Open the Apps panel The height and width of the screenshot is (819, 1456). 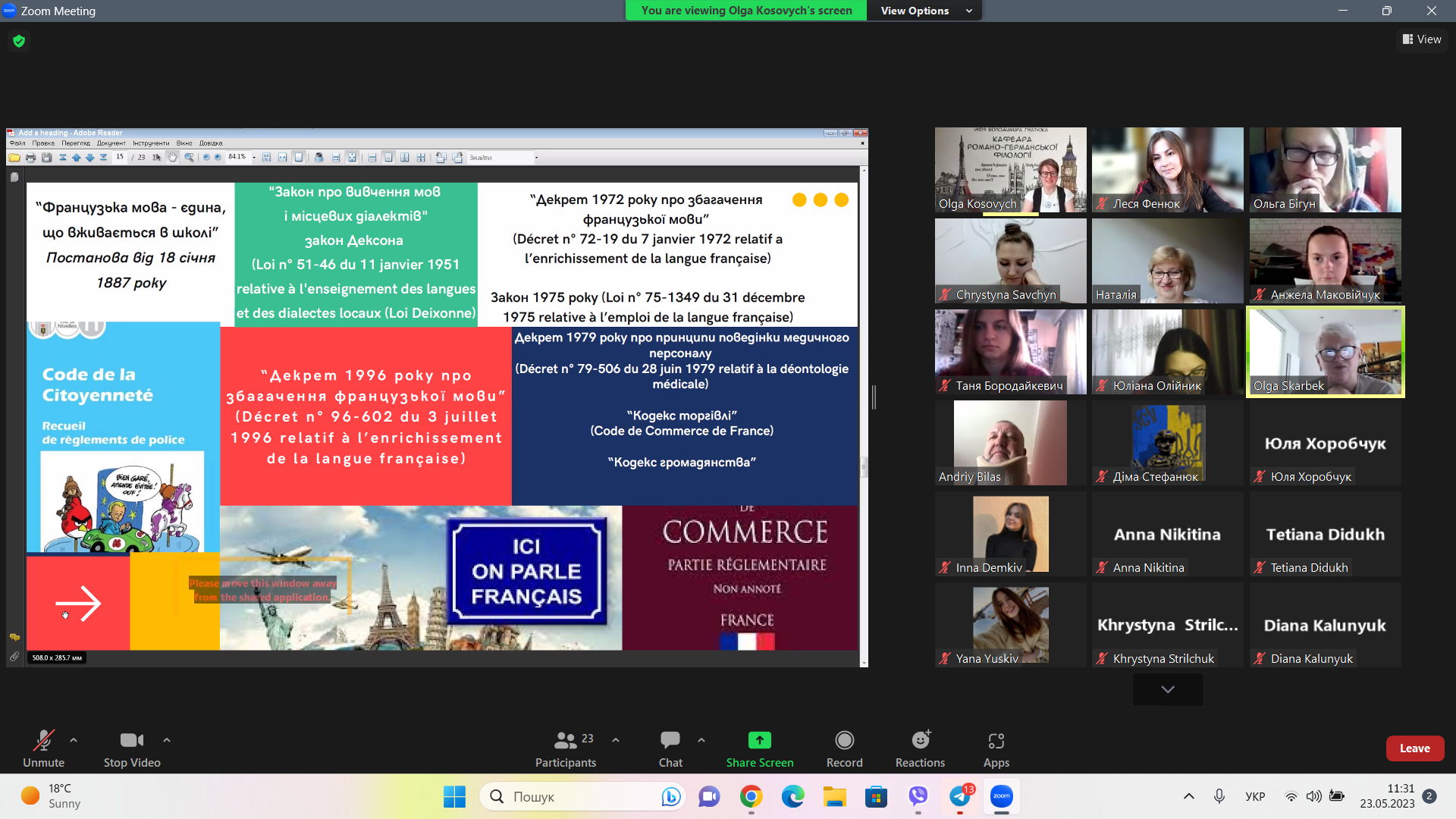click(996, 740)
